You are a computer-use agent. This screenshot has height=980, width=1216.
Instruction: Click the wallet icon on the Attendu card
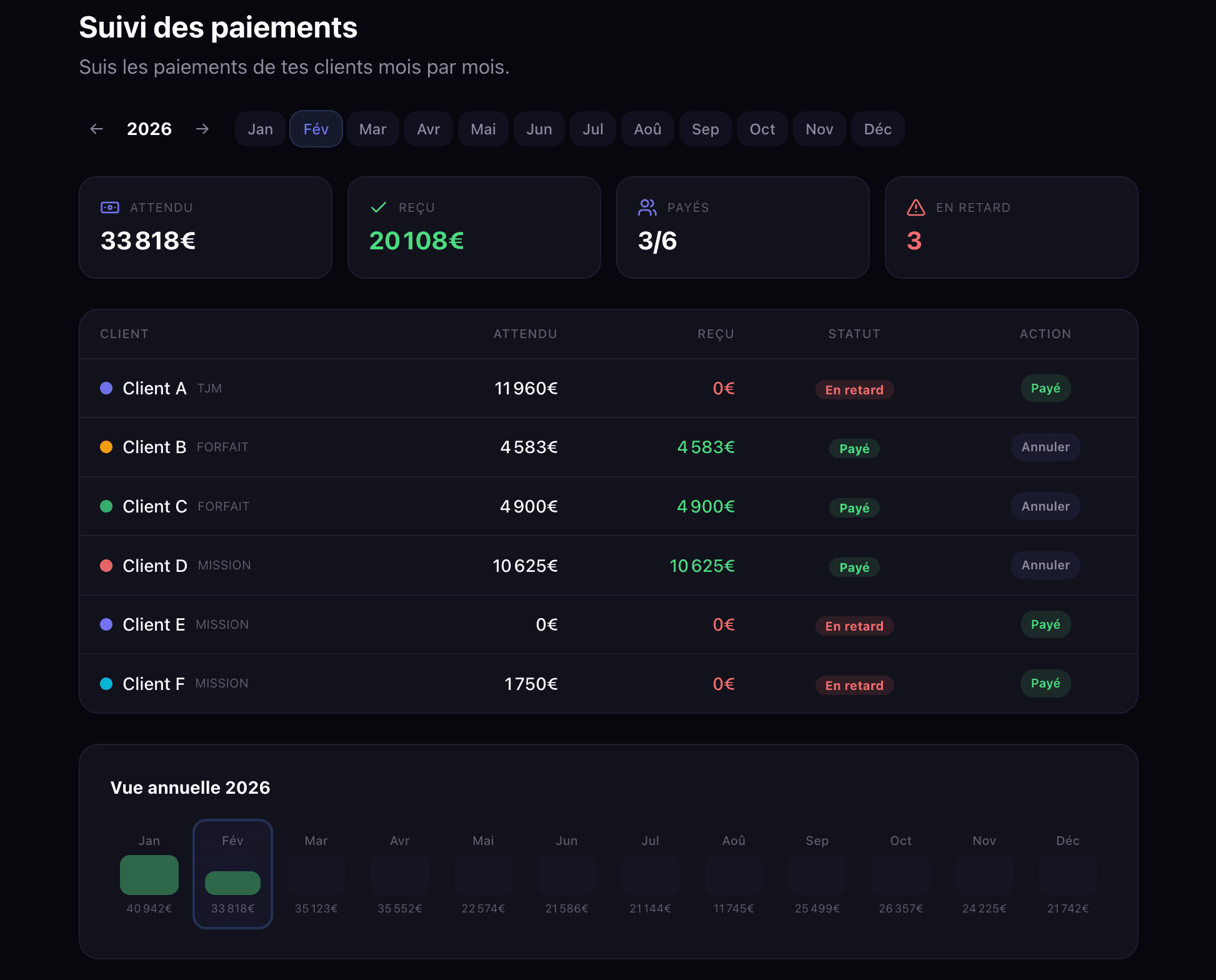tap(109, 207)
